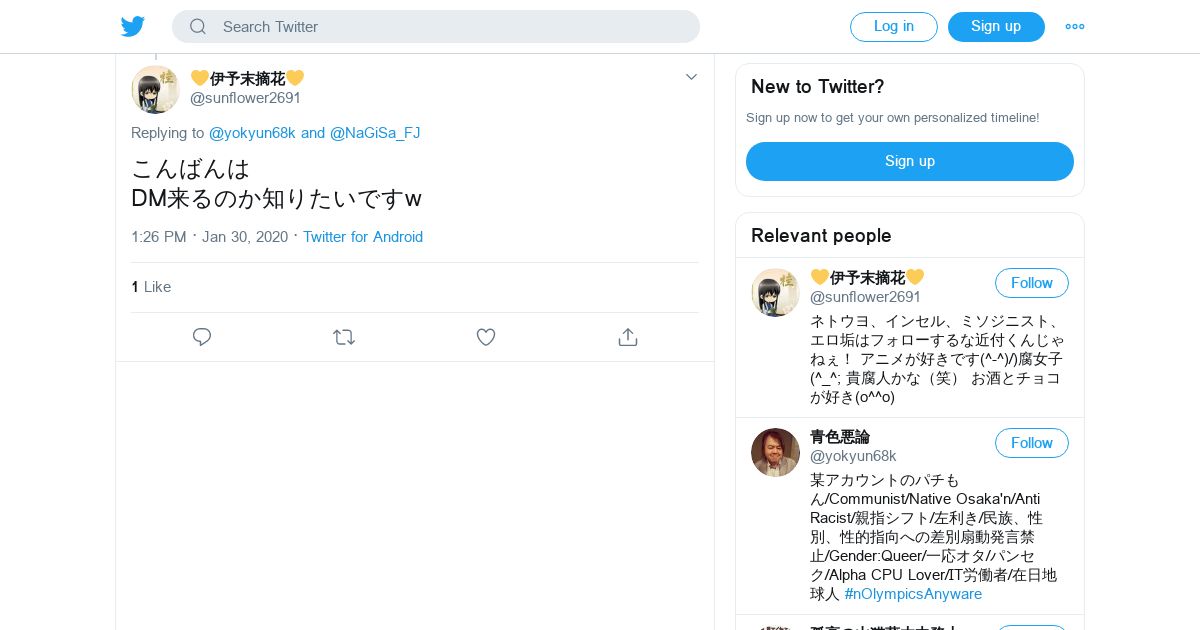Open the @NaGiSa_FJ mention link

pos(375,133)
